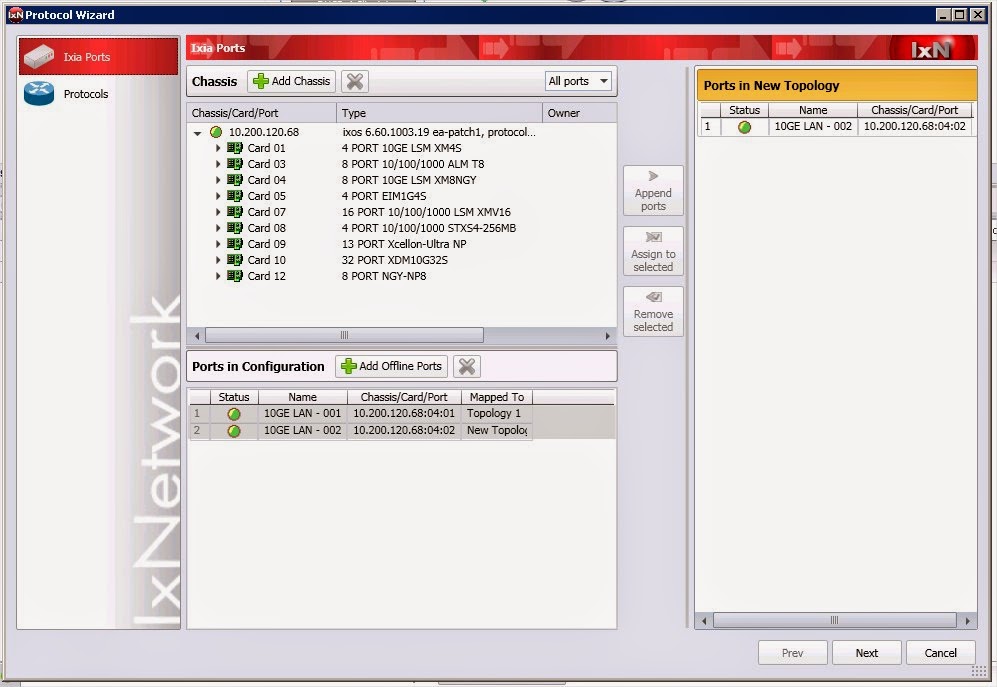This screenshot has height=687, width=997.
Task: Collapse the 10.200.120.68 chassis node
Action: [197, 131]
